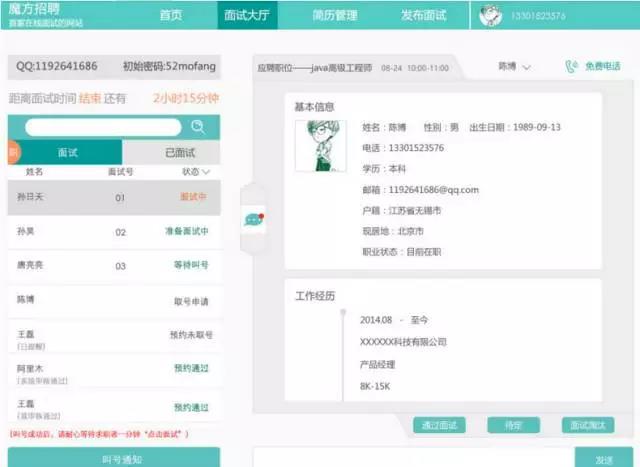Click the candidate search input field
This screenshot has width=640, height=467.
[103, 127]
